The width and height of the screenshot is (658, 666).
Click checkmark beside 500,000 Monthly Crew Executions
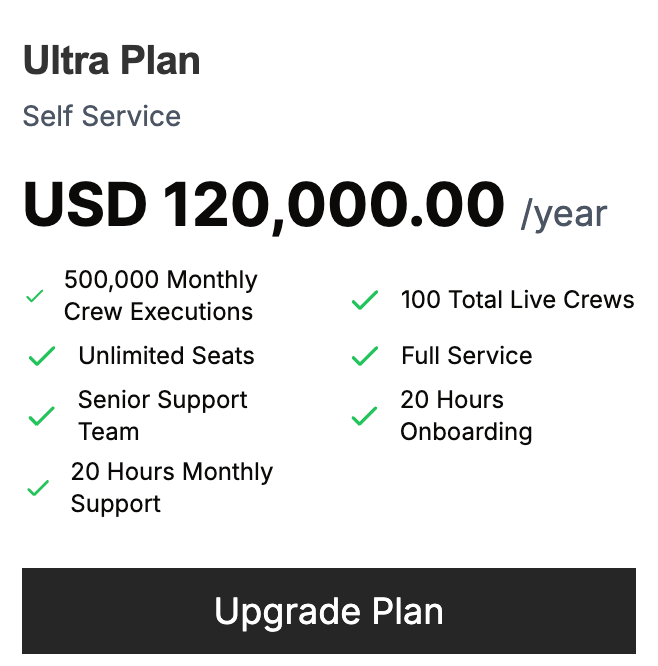[35, 296]
